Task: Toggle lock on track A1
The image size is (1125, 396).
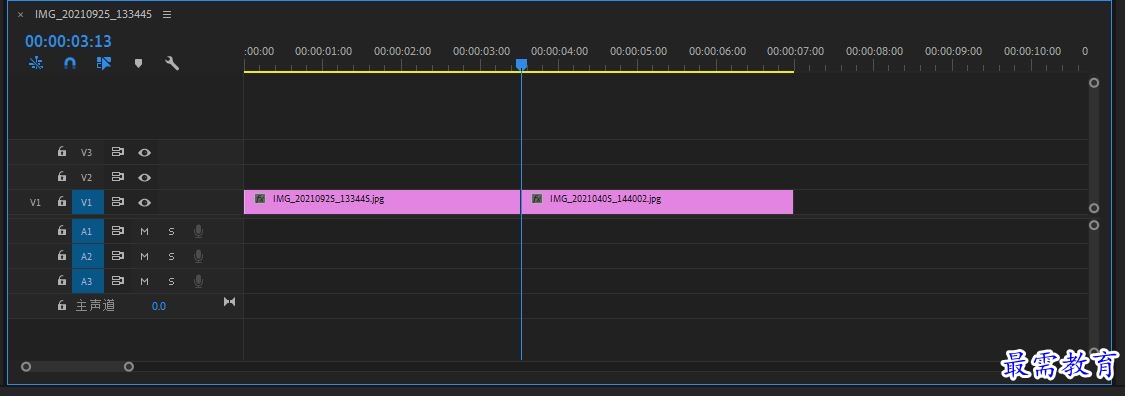Action: coord(62,231)
